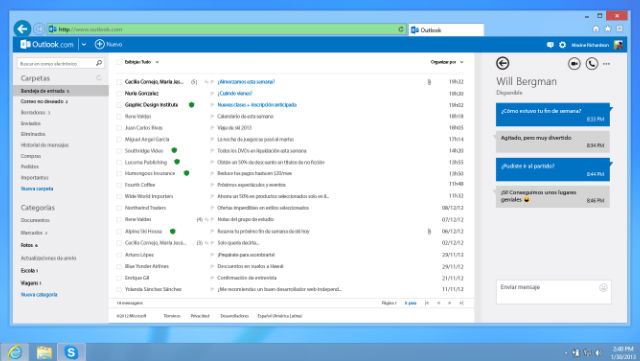Image resolution: width=640 pixels, height=361 pixels.
Task: Open Skype from the taskbar
Action: (71, 352)
